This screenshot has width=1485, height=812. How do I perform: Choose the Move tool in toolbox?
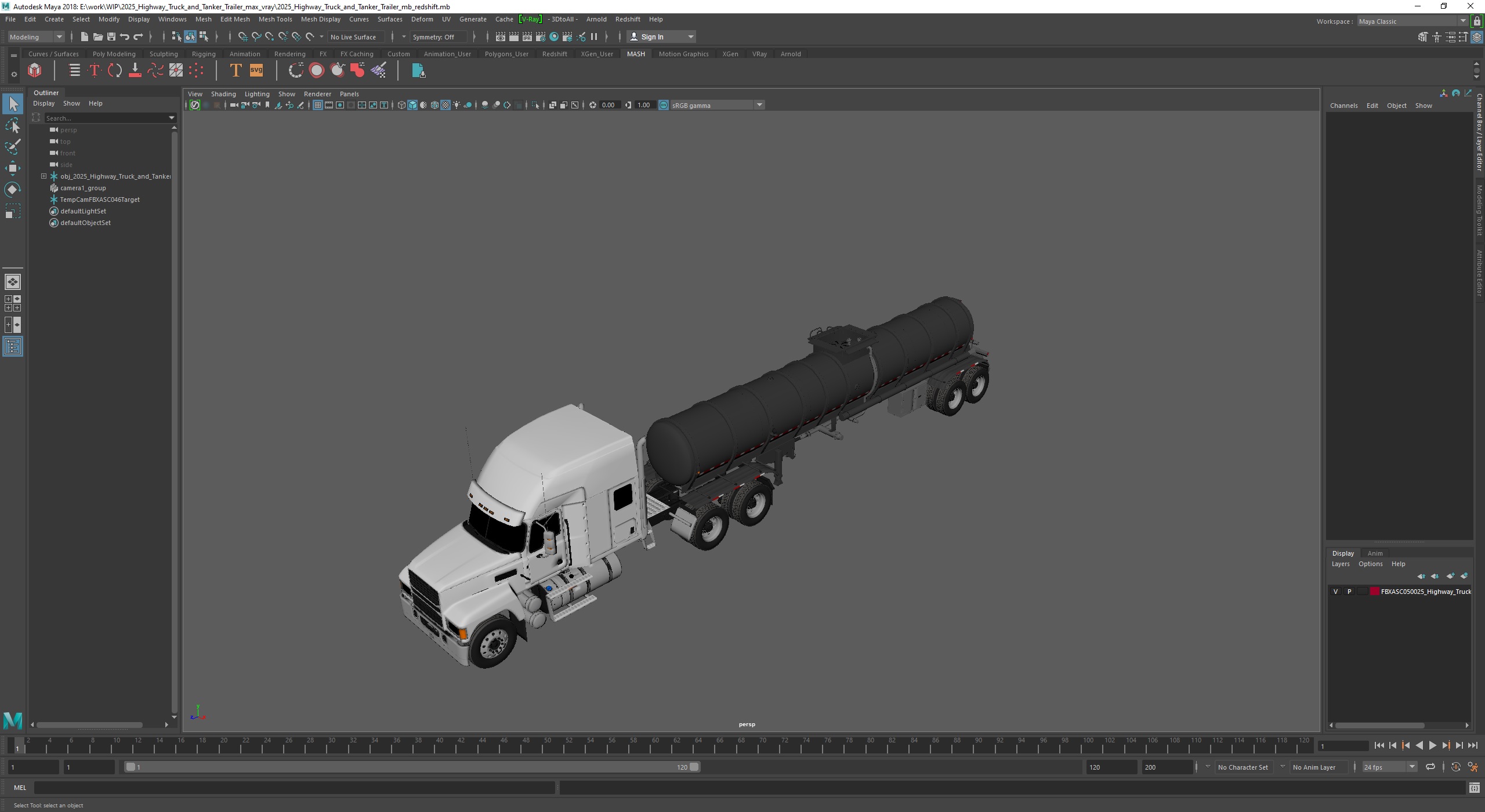click(13, 168)
